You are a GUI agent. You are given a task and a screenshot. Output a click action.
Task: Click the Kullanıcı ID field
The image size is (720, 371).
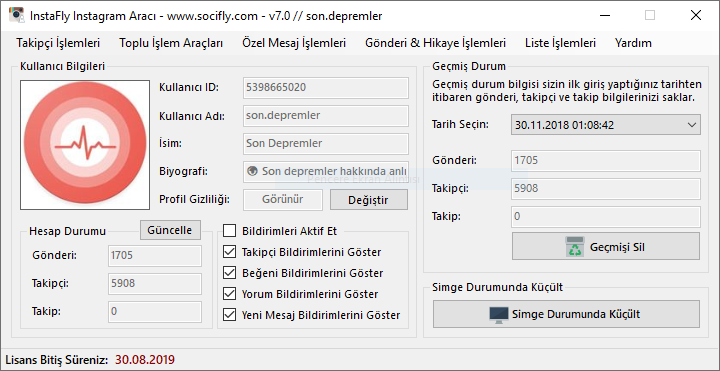click(x=326, y=88)
